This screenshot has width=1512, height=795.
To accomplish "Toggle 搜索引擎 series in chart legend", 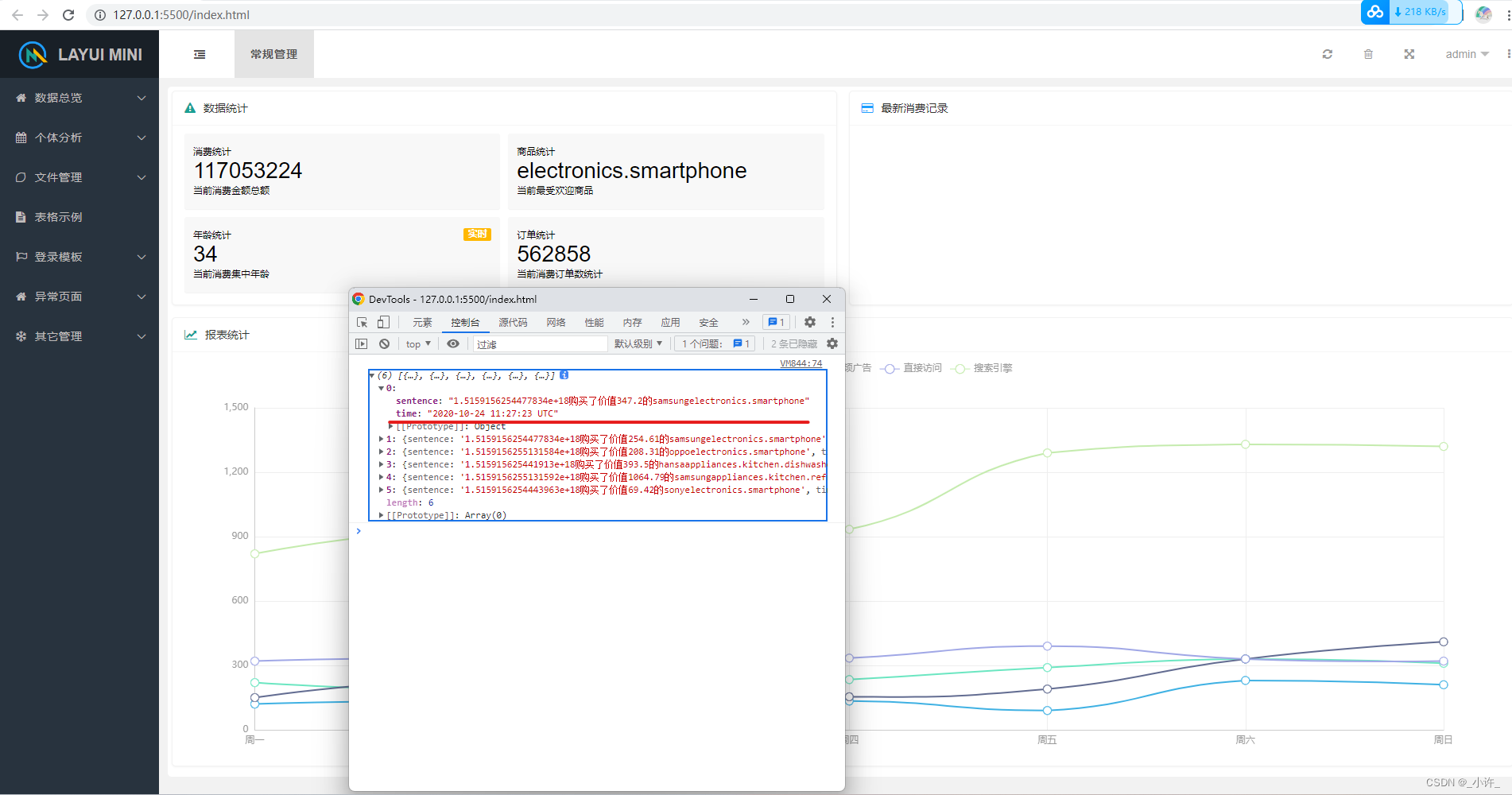I will [984, 368].
